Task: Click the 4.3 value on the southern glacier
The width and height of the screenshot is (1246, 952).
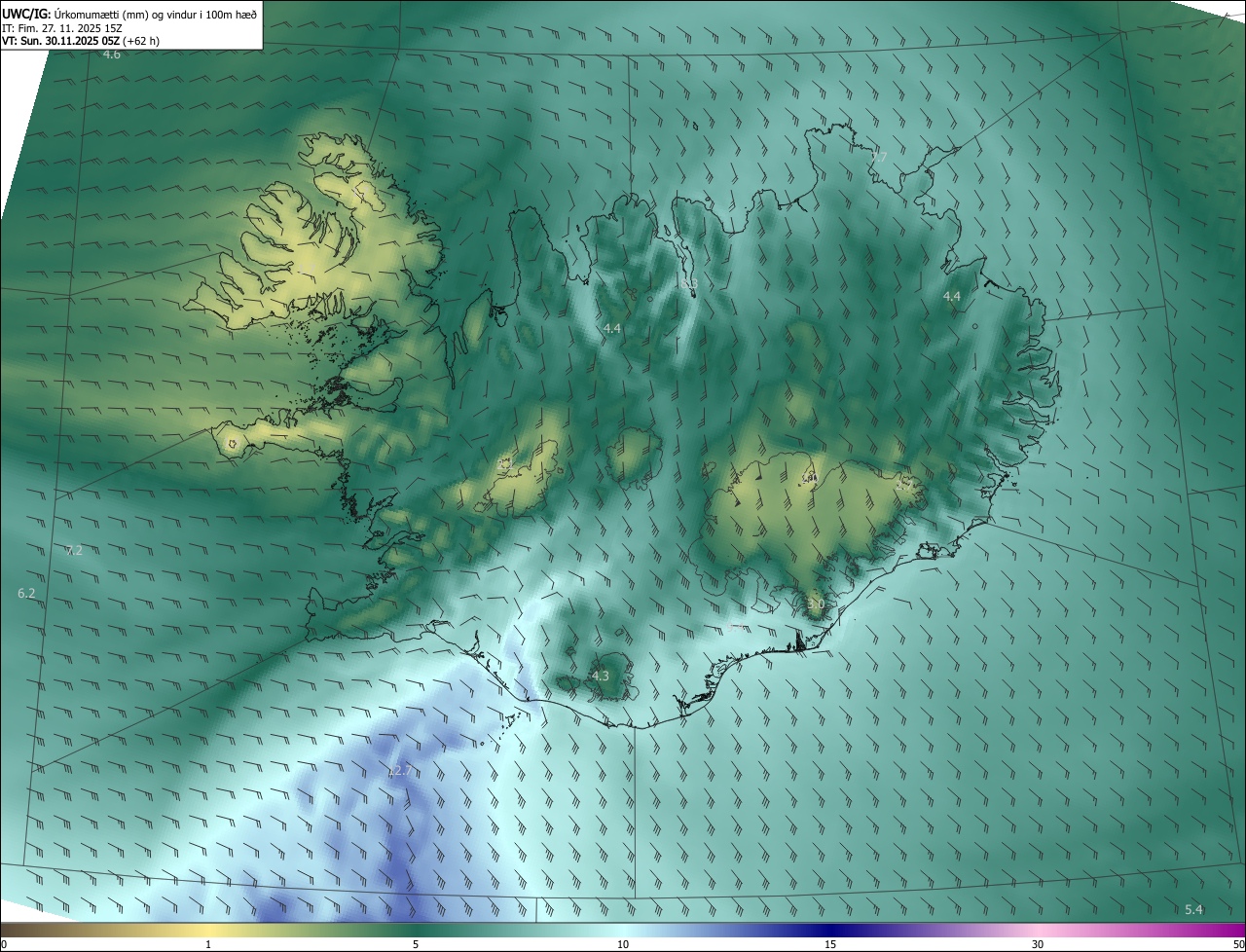Action: click(x=601, y=676)
